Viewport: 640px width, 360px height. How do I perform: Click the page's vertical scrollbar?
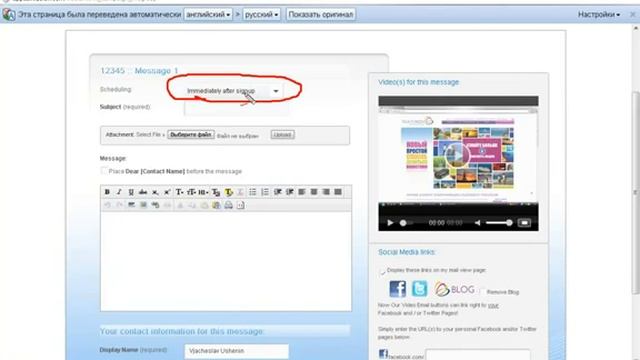coord(636,192)
